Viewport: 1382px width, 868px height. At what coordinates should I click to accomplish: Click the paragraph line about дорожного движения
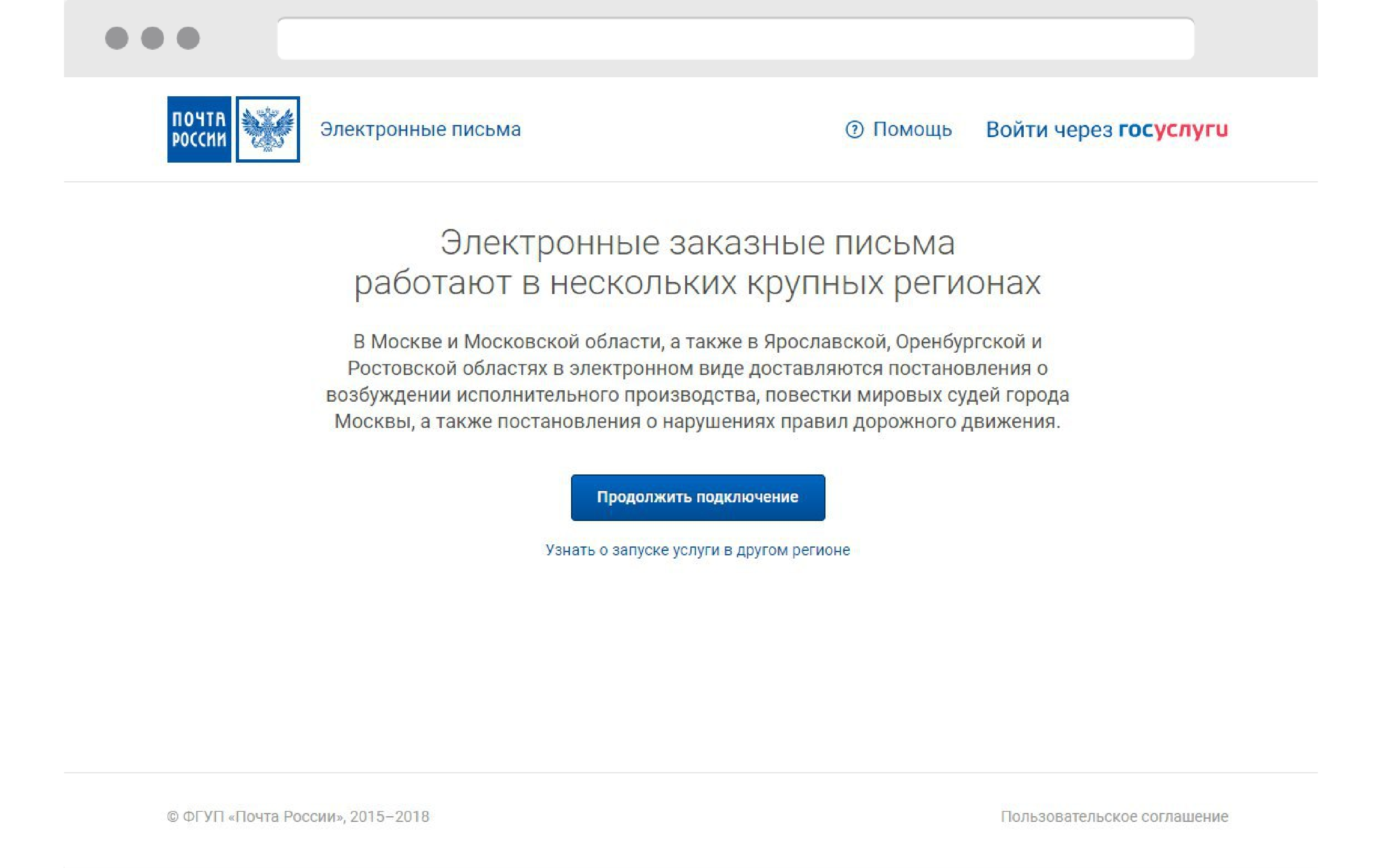697,421
